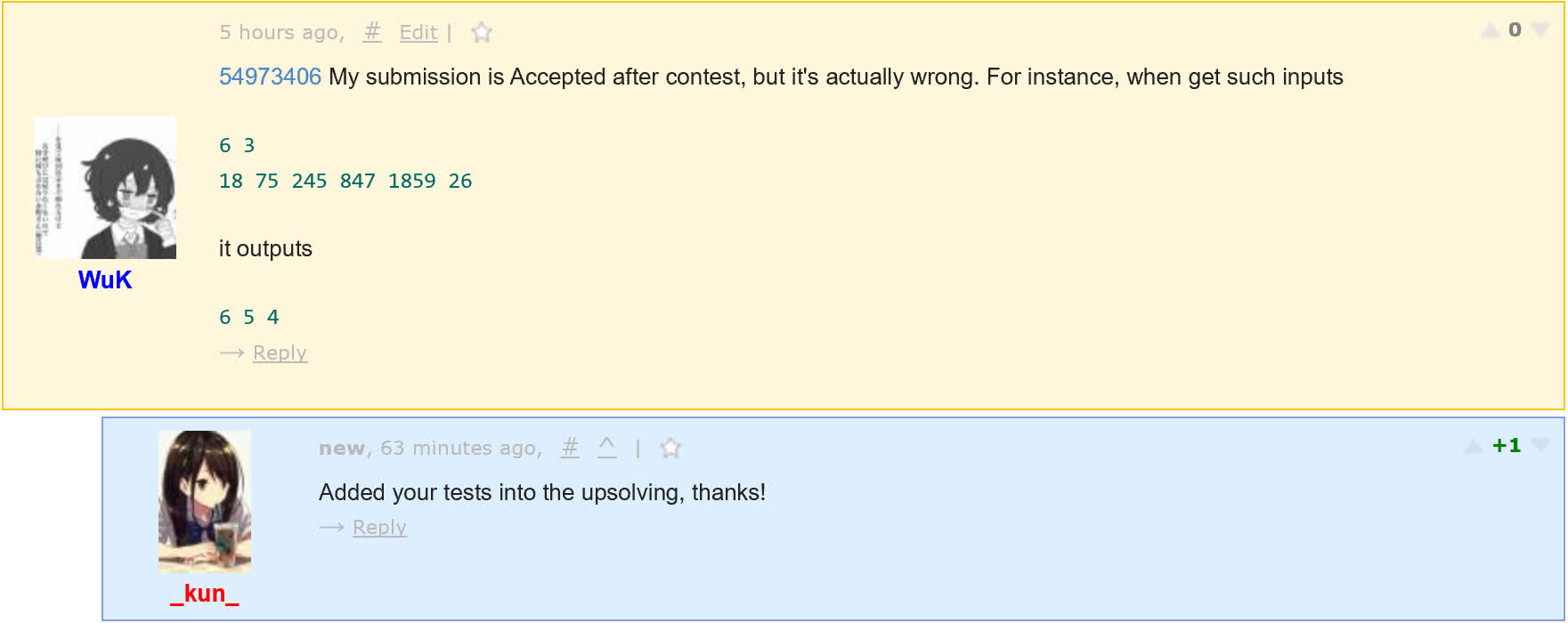Click _kun_'s avatar image
This screenshot has width=1568, height=623.
(205, 501)
